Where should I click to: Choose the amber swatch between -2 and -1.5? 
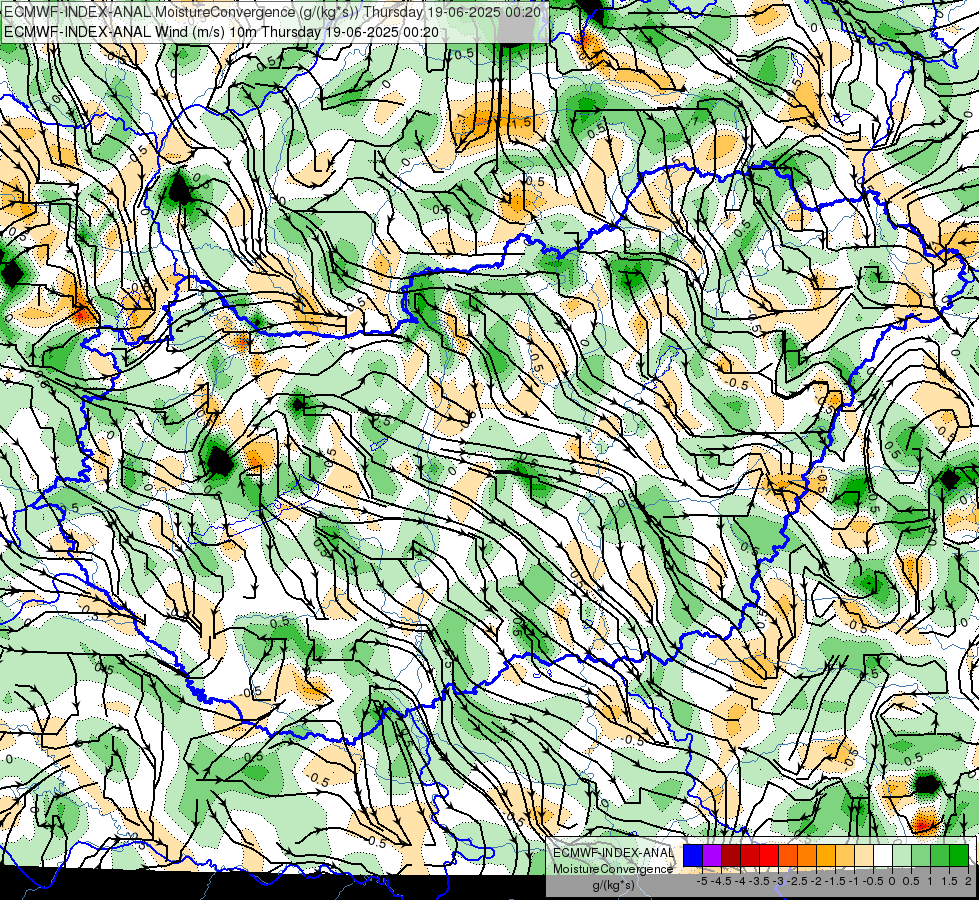point(826,856)
